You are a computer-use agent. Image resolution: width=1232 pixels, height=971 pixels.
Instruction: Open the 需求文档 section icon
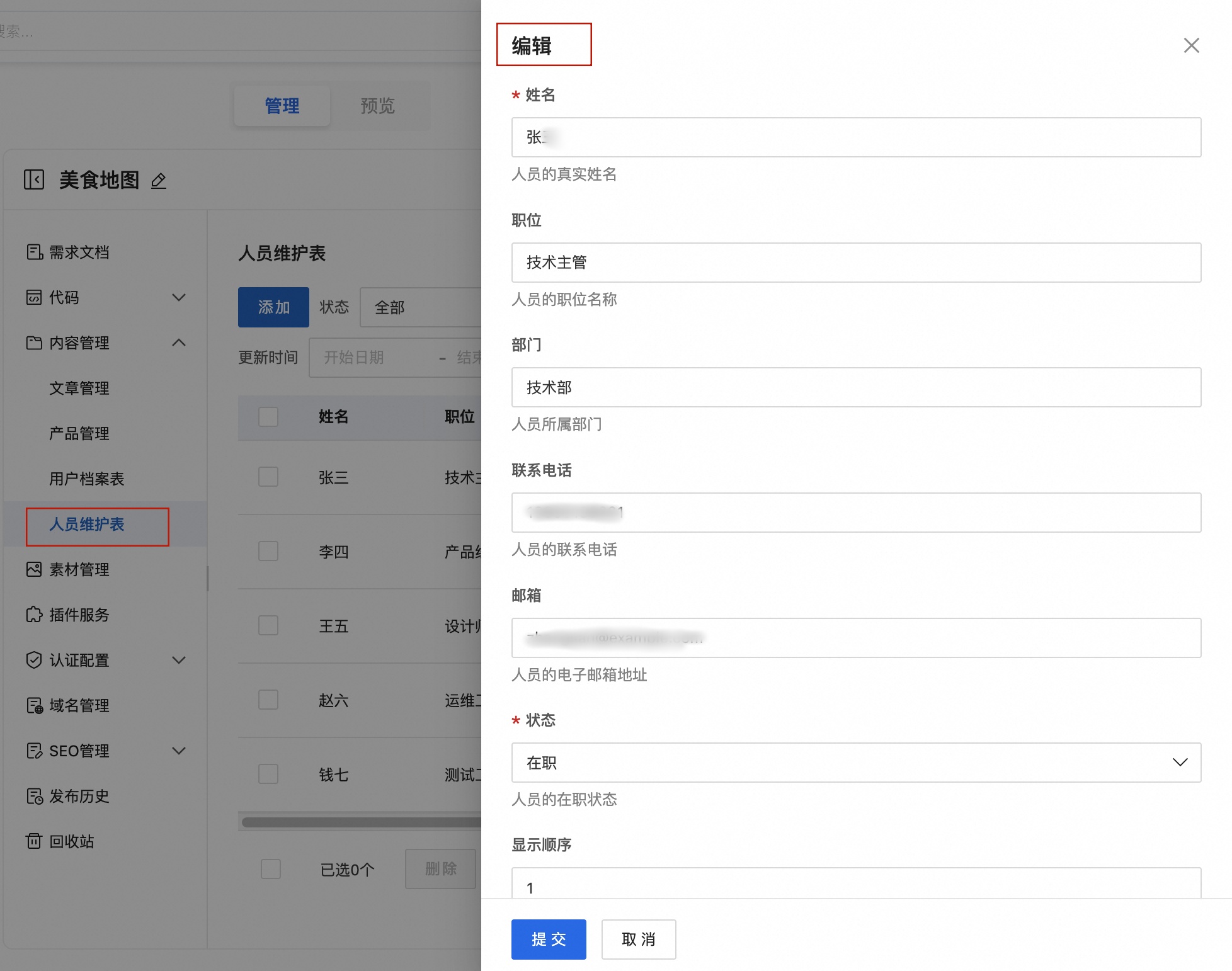35,252
